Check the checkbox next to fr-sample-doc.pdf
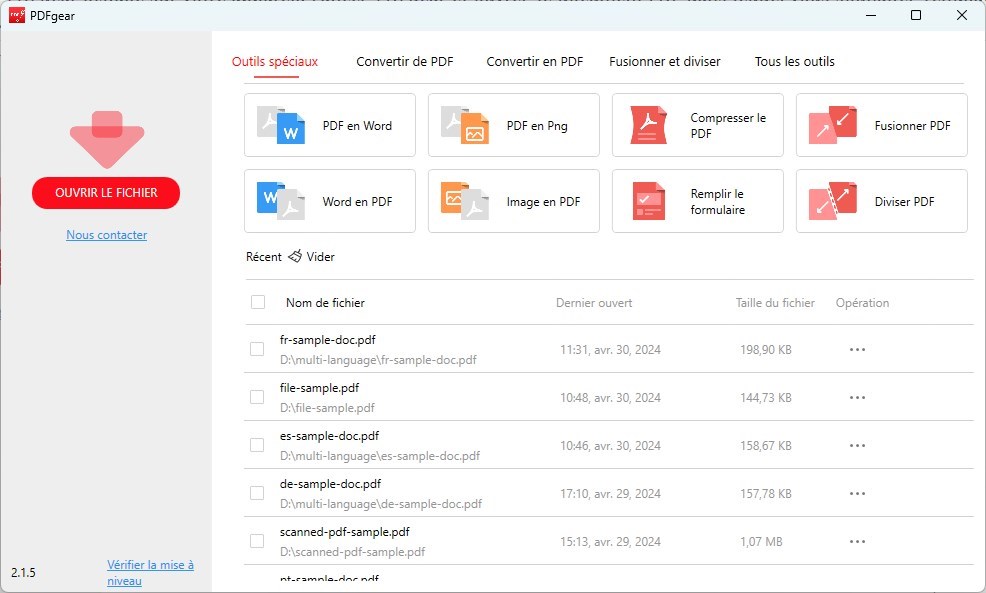Screen dimensions: 986x593 256,348
